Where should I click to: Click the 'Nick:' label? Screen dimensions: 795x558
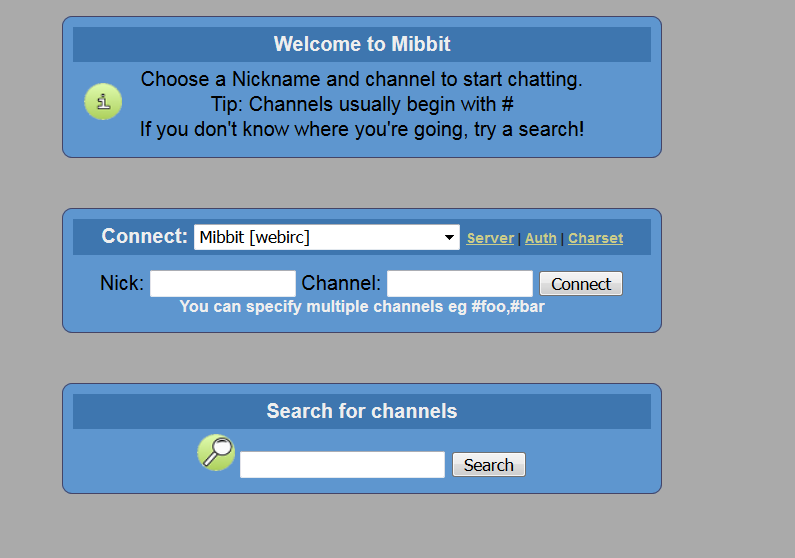pyautogui.click(x=122, y=284)
